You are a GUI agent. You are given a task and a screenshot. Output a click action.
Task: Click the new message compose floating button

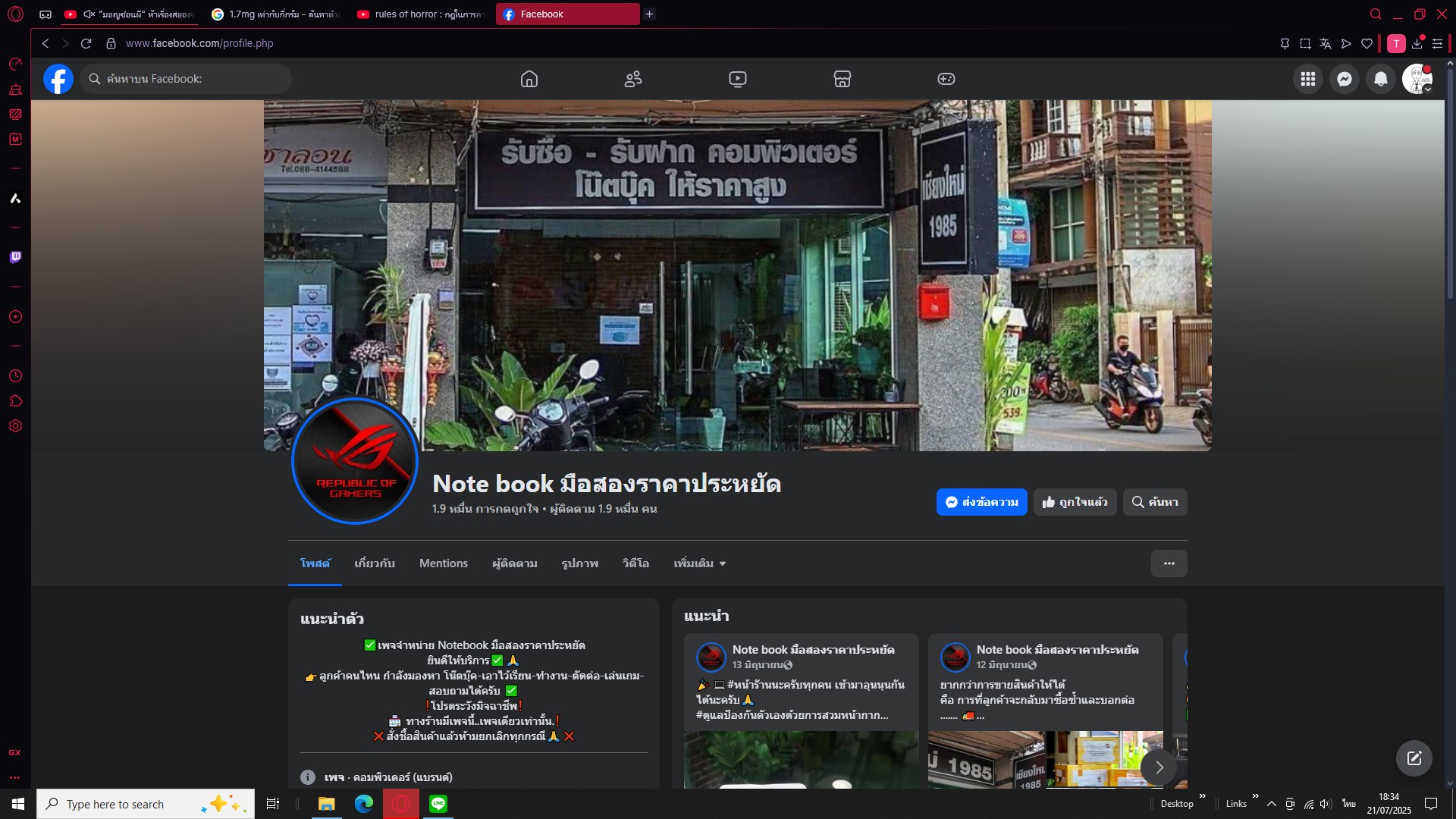click(x=1414, y=758)
